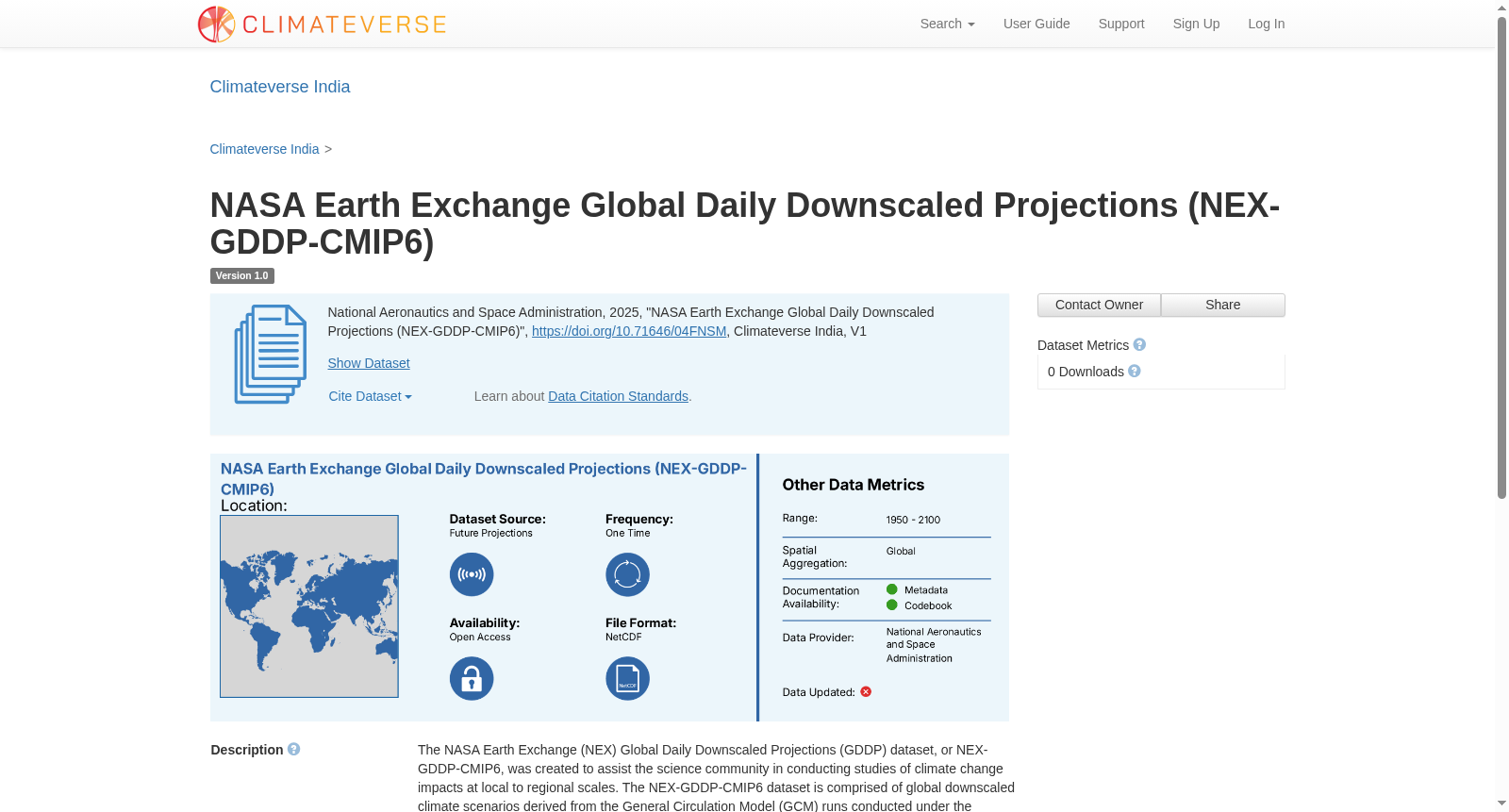Screen dimensions: 1509x812
Task: Click the world map location thumbnail
Action: pos(309,606)
